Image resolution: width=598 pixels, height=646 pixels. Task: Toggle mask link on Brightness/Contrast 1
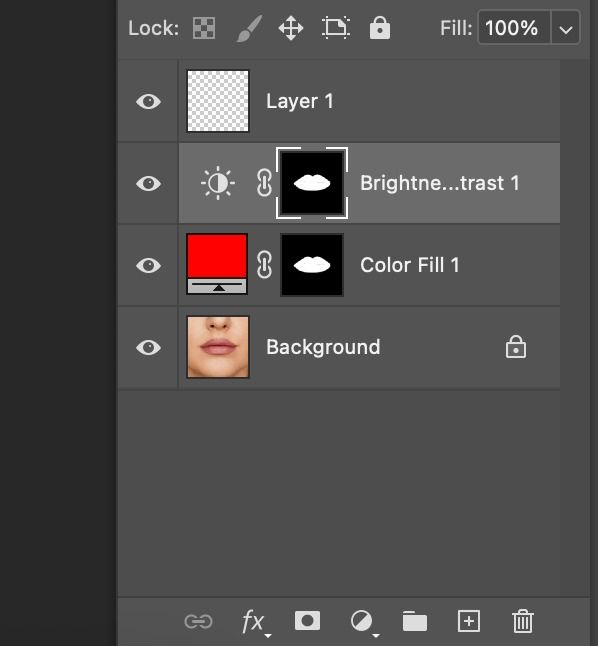pyautogui.click(x=264, y=183)
